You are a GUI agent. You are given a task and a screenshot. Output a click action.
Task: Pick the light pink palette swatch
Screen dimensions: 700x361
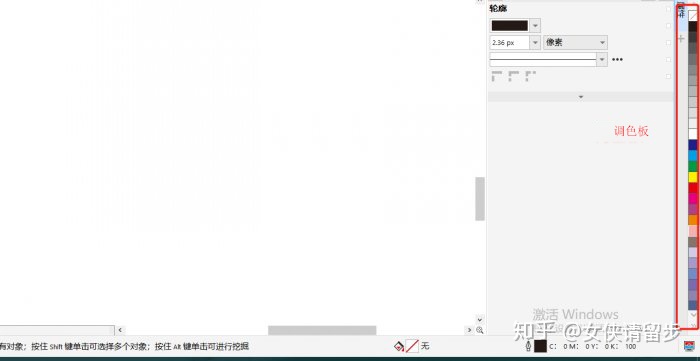click(693, 231)
